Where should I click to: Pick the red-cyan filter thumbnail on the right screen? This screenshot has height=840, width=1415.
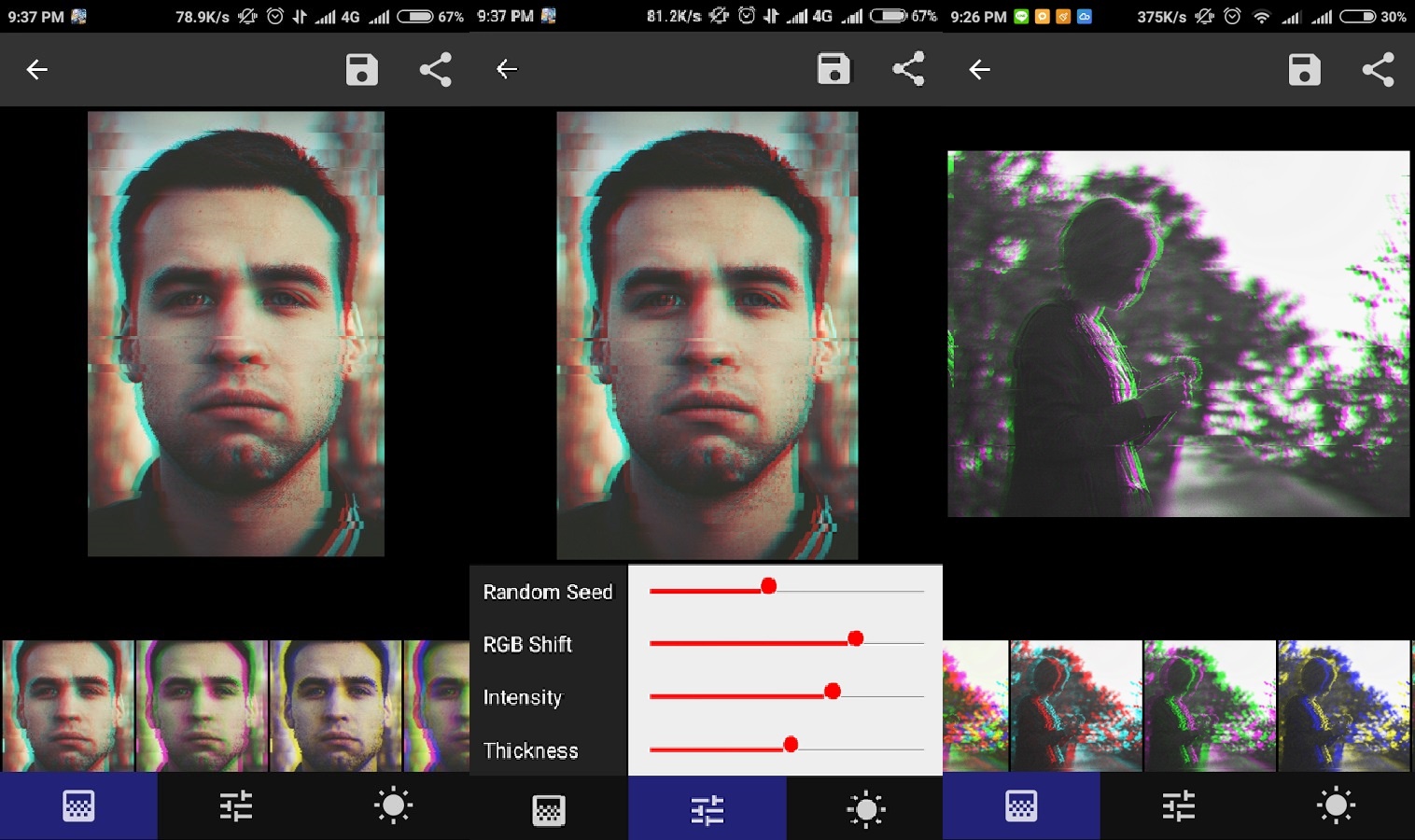(x=1076, y=706)
